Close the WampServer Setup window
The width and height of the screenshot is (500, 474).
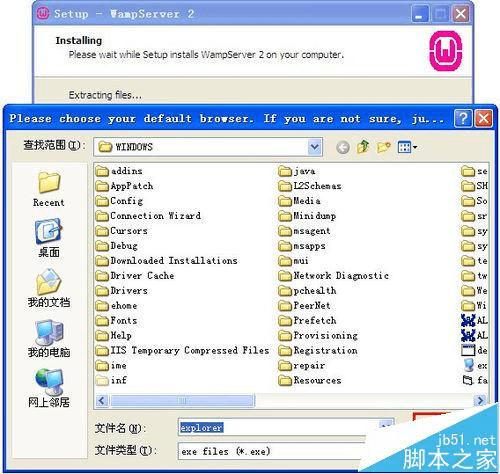[460, 14]
